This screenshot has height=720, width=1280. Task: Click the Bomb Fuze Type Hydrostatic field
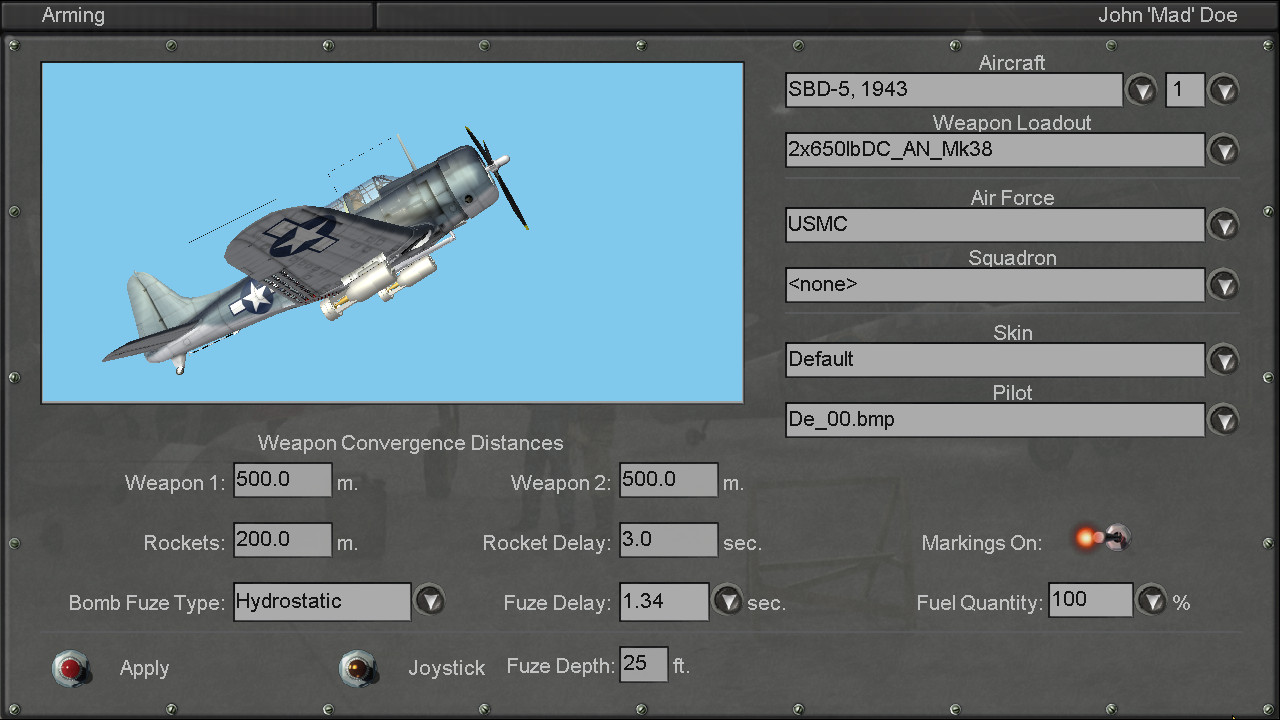322,602
